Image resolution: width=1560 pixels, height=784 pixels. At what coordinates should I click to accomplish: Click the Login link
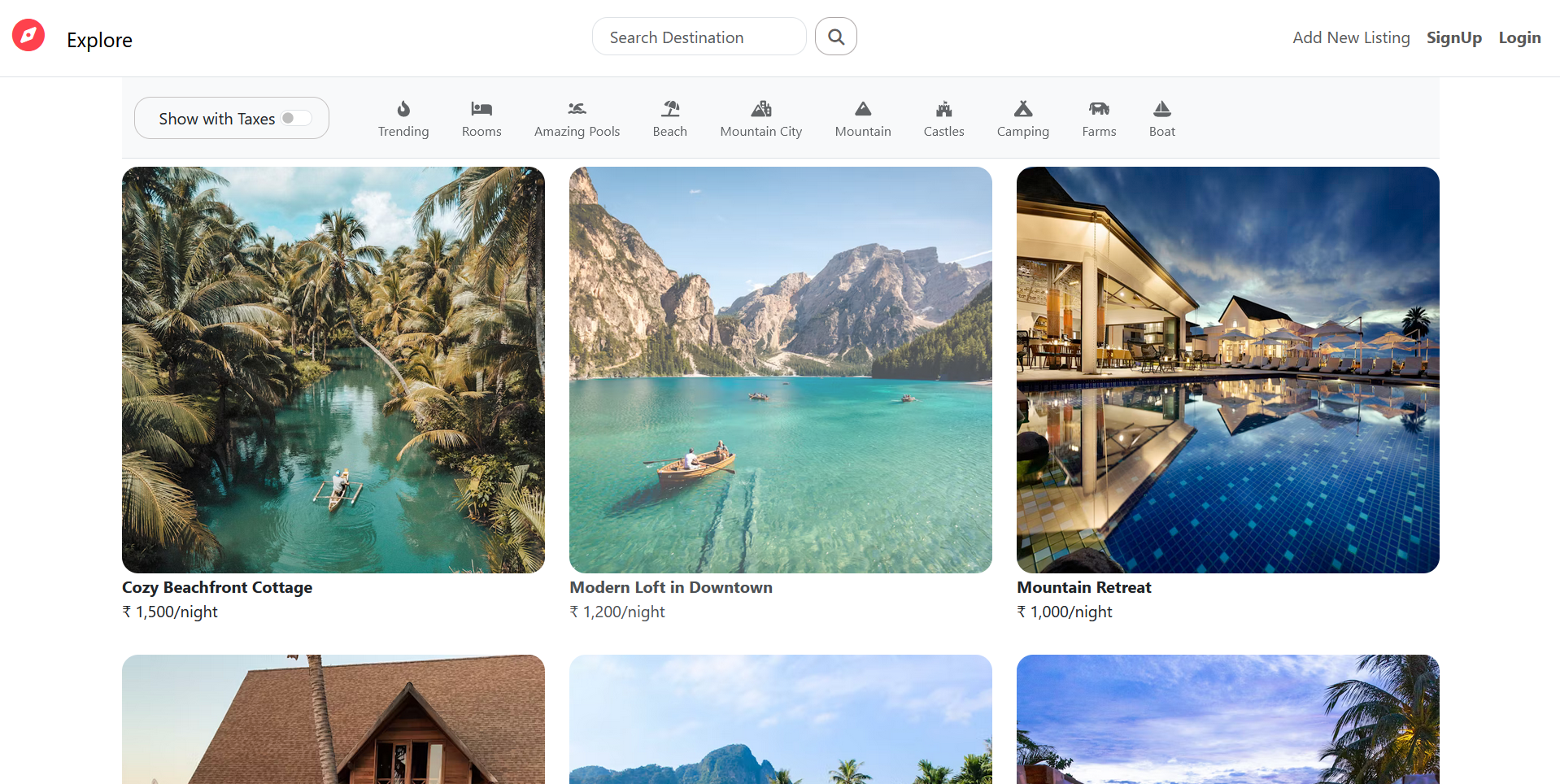[x=1519, y=37]
